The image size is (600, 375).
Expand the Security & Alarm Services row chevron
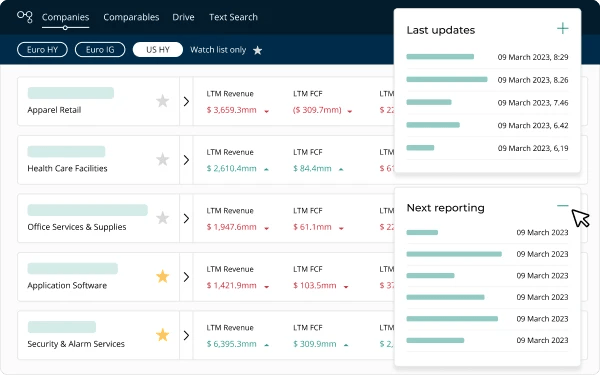point(186,335)
